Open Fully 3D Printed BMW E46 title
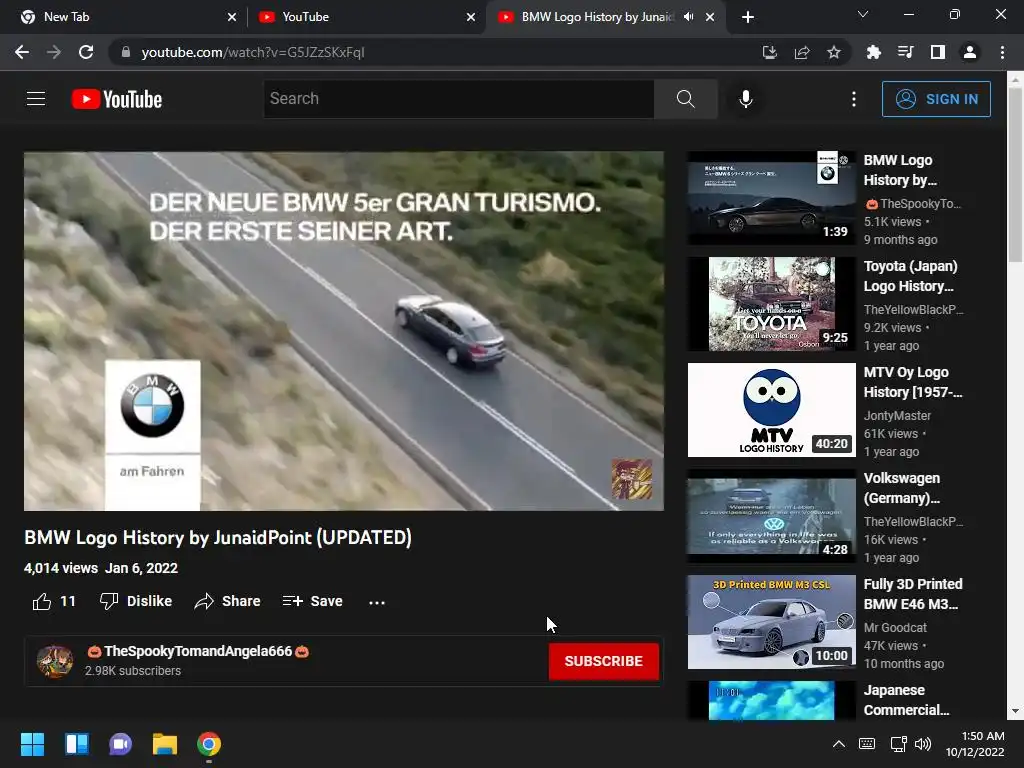 point(913,594)
